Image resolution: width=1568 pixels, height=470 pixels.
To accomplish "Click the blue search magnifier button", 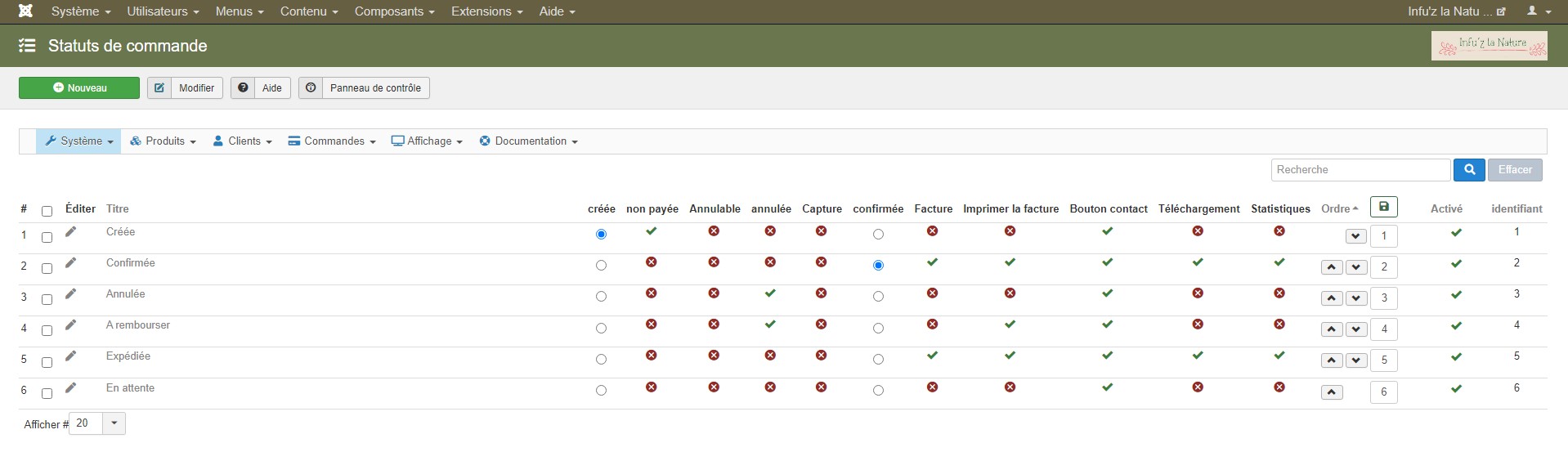I will 1469,170.
